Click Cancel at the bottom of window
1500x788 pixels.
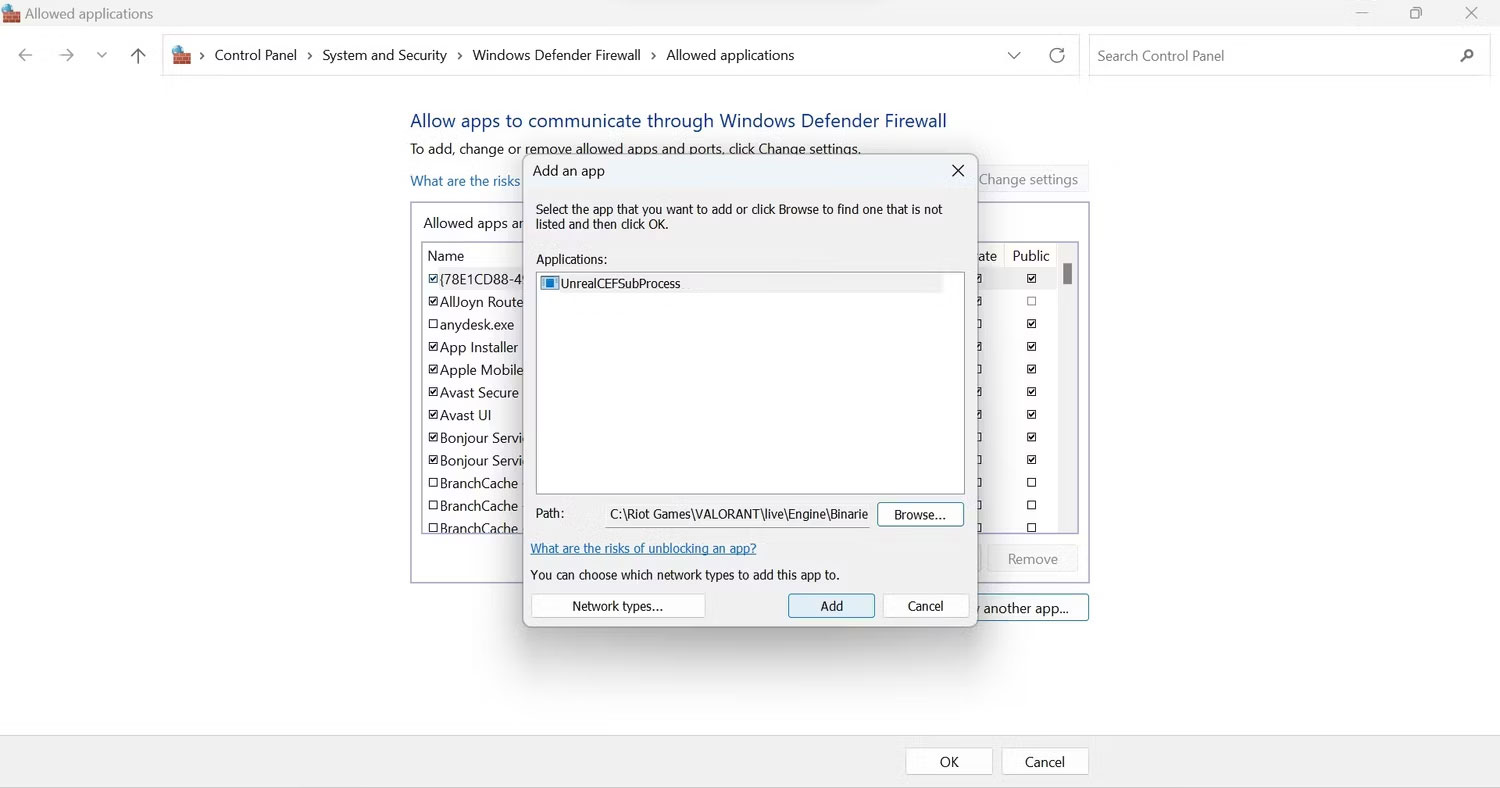pos(1045,762)
